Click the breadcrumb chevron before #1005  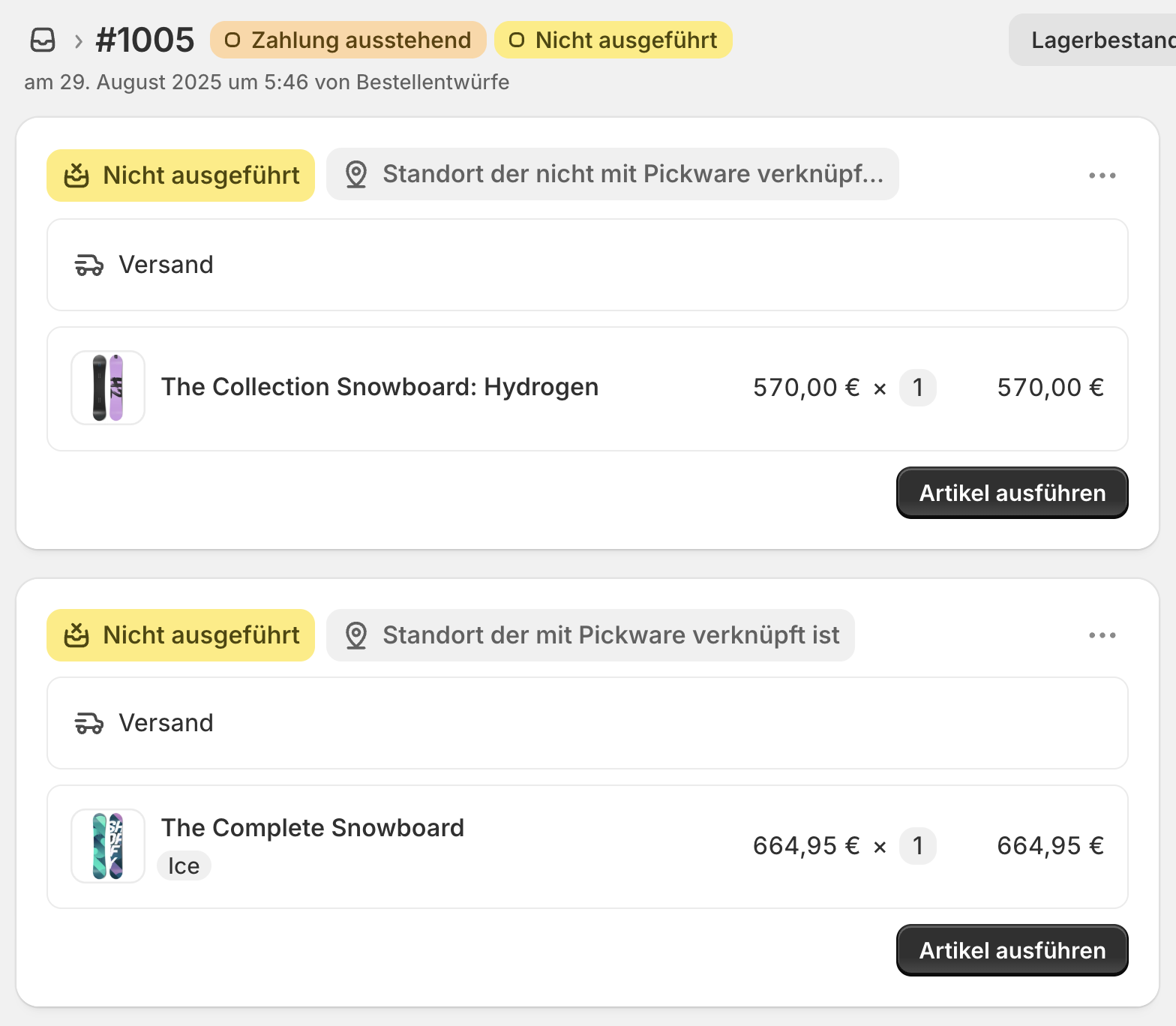(78, 40)
